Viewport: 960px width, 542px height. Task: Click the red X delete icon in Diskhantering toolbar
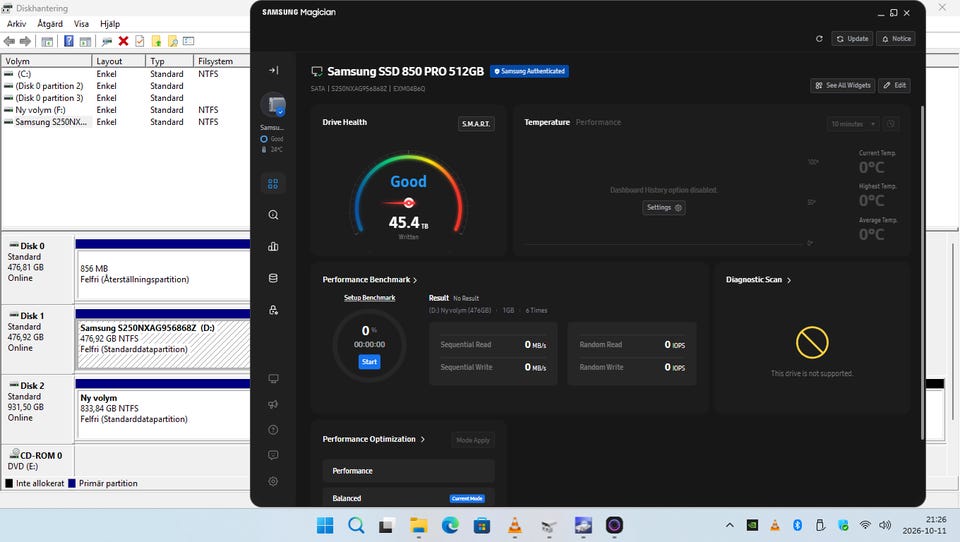123,41
